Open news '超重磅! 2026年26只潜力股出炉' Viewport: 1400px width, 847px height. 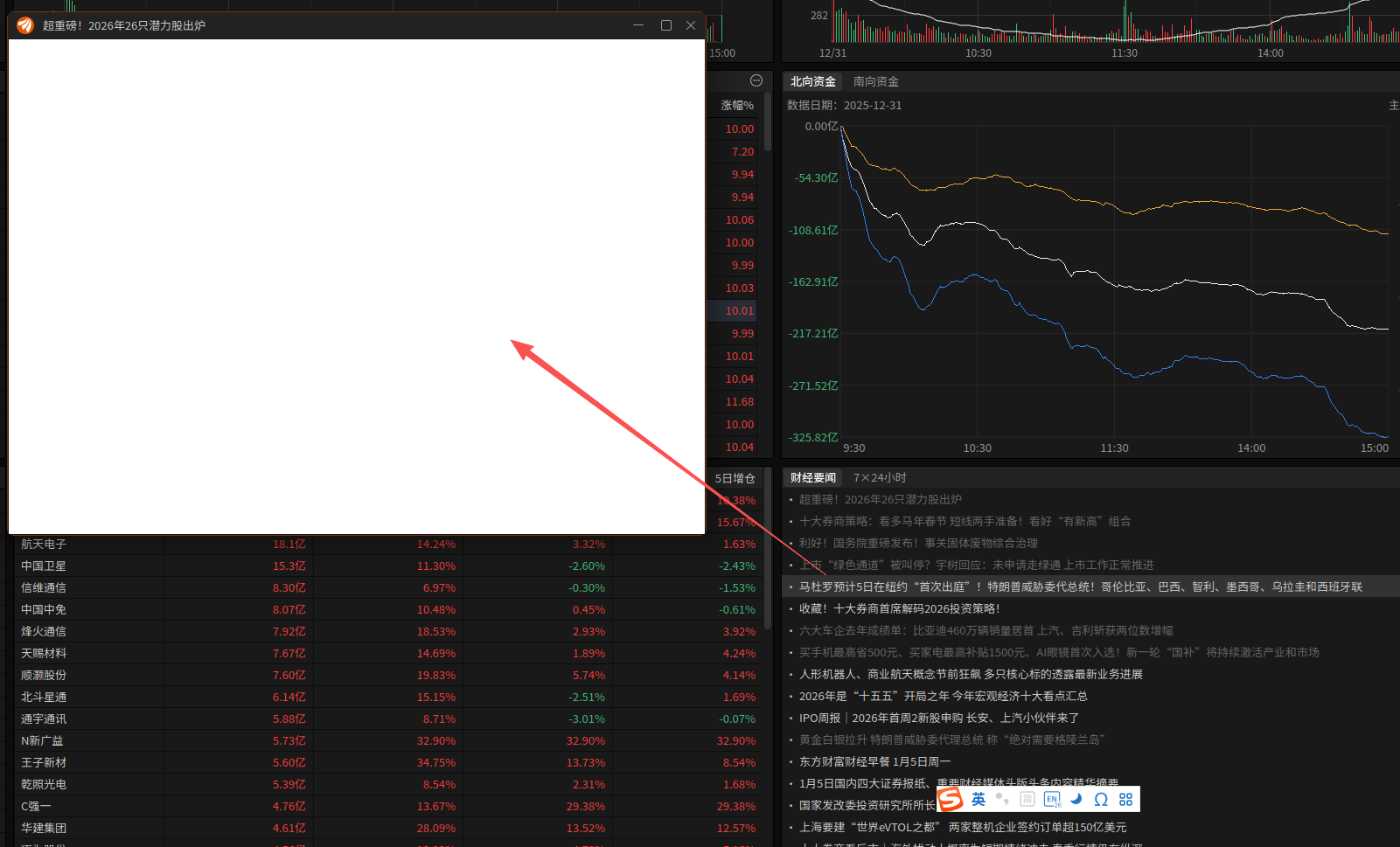[x=881, y=499]
